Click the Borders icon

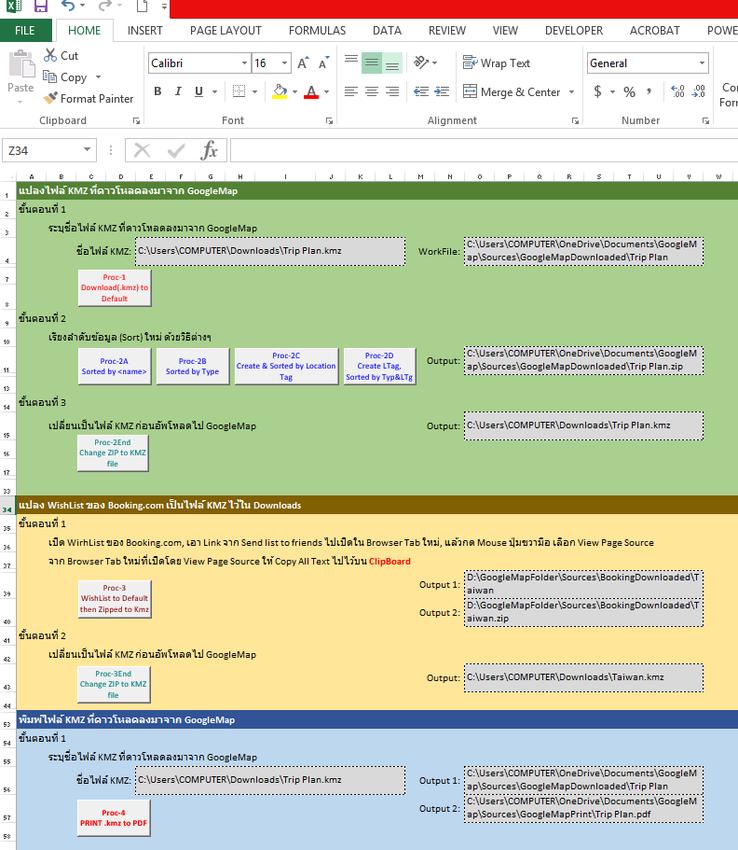point(239,91)
